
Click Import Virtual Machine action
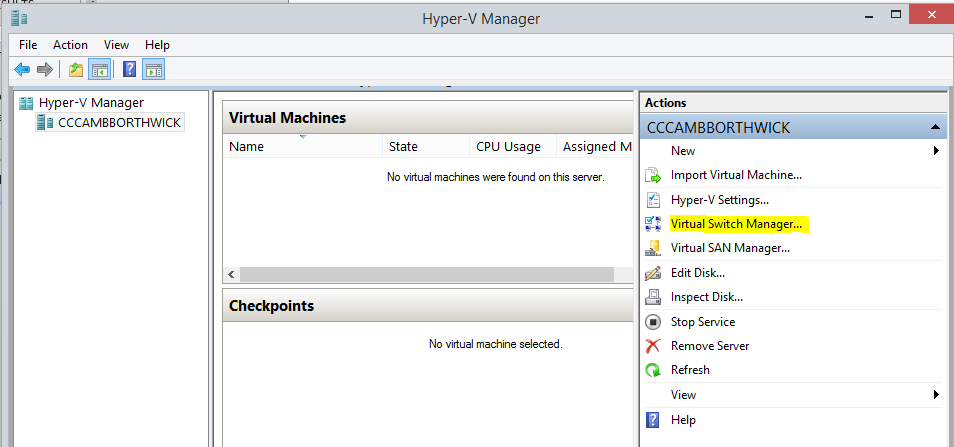pyautogui.click(x=736, y=175)
